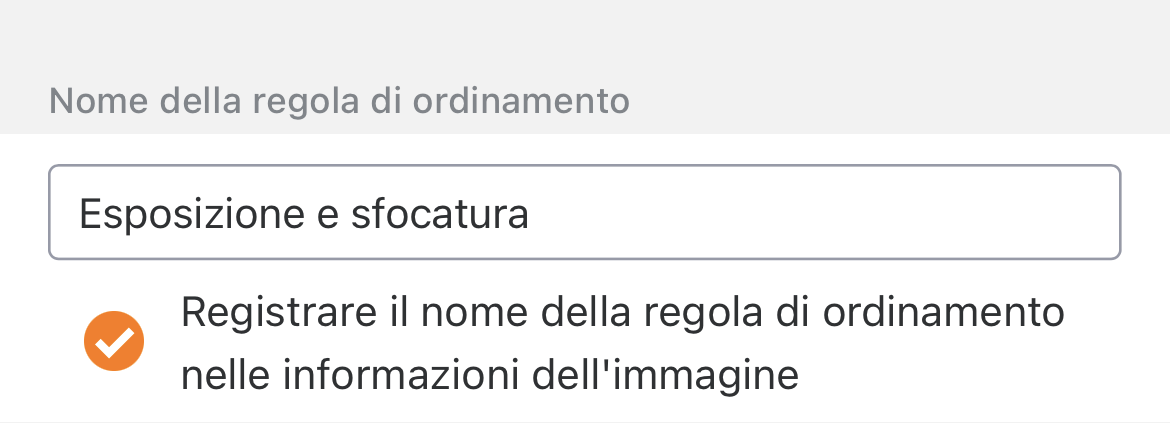
Task: Uncheck the orange 'Registrare il nome' checkbox
Action: click(x=114, y=342)
